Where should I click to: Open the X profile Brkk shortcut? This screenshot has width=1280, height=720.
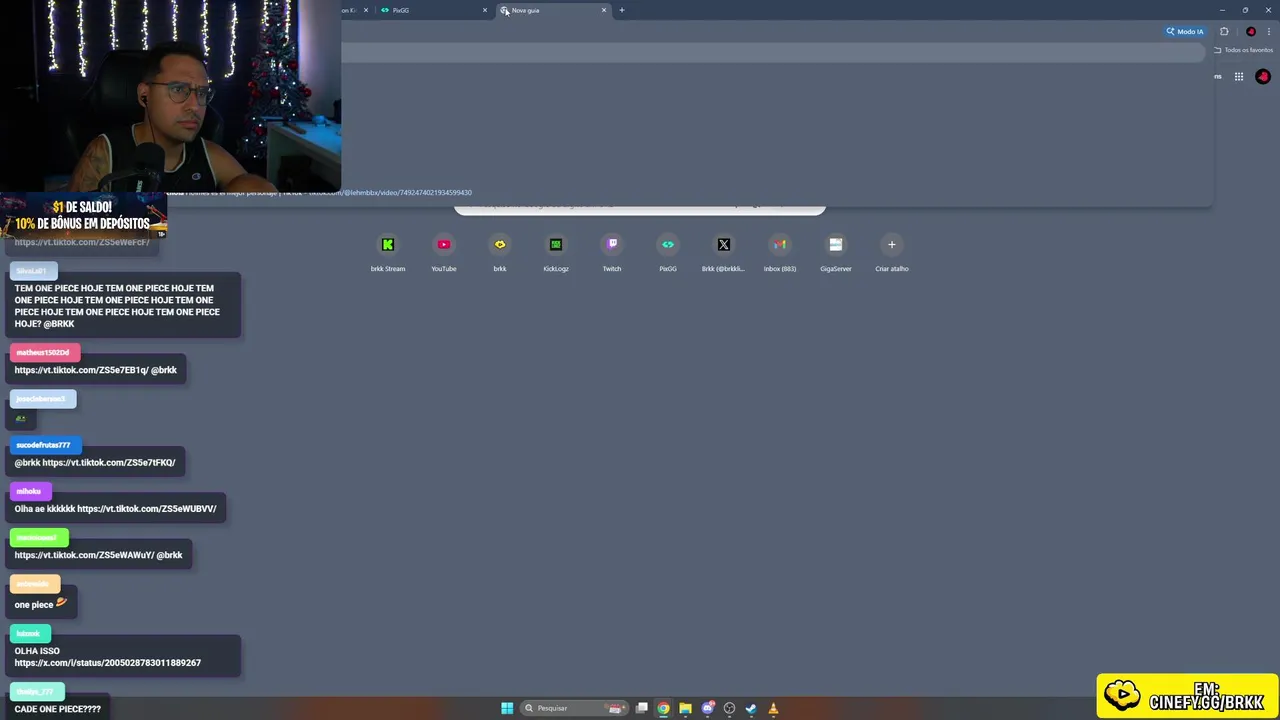click(724, 252)
